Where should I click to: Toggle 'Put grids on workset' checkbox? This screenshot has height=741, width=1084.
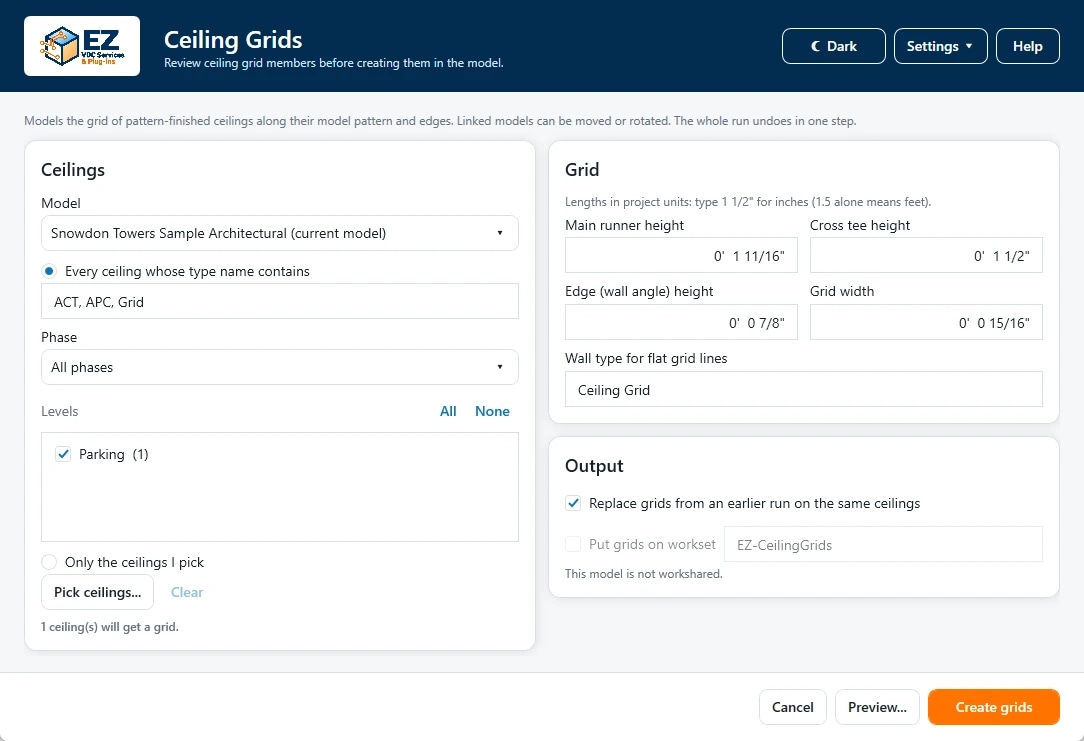[573, 544]
